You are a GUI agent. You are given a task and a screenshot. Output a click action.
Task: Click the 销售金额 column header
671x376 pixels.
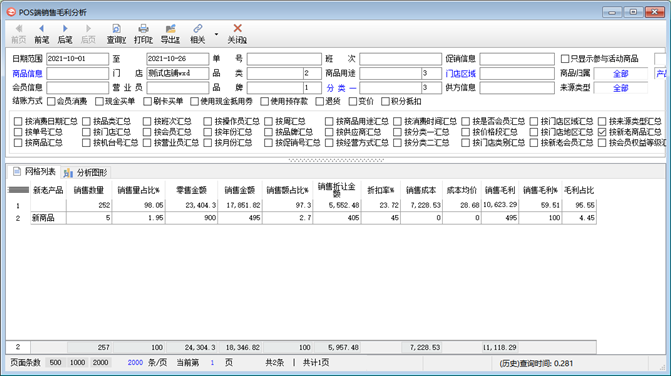240,190
